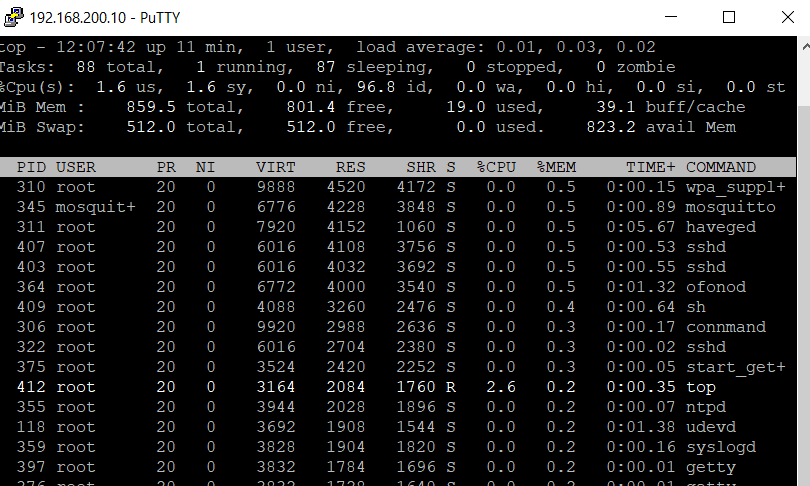810x486 pixels.
Task: Click the 'ntpd' command text
Action: (x=706, y=407)
